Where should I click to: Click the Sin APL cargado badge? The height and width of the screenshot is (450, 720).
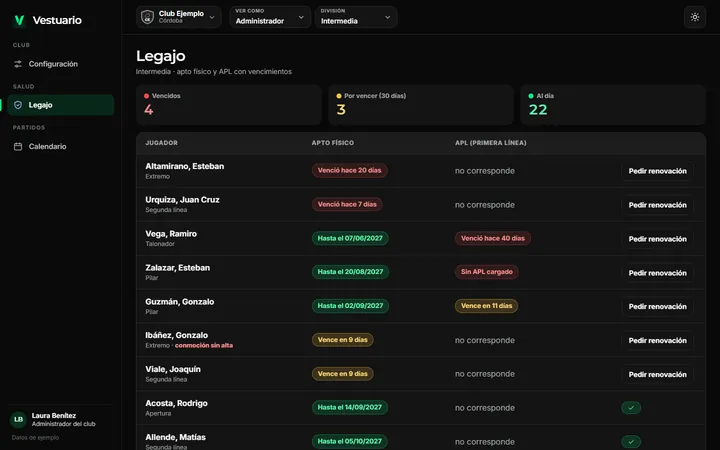(487, 272)
